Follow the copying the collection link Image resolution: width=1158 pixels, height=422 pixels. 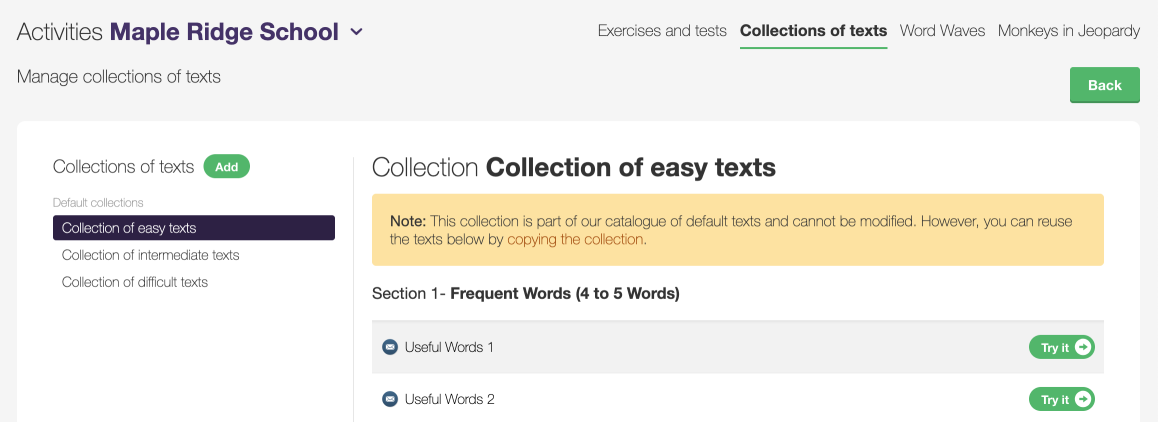point(575,240)
